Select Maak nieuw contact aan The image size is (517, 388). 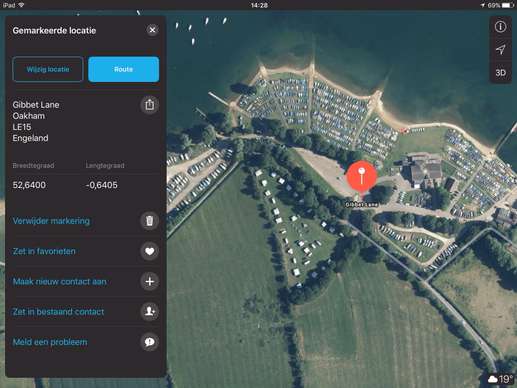coord(59,281)
